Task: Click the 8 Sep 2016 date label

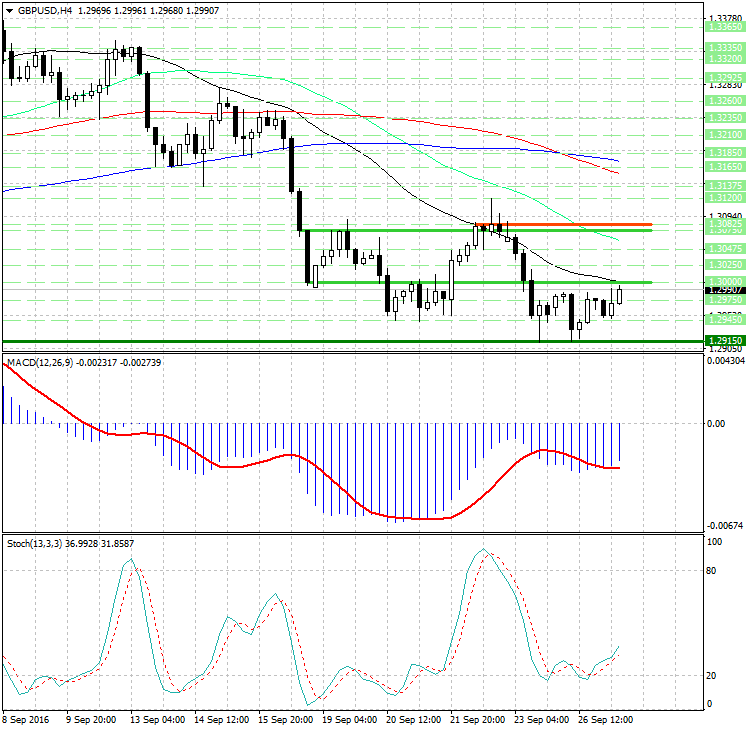Action: pyautogui.click(x=27, y=718)
